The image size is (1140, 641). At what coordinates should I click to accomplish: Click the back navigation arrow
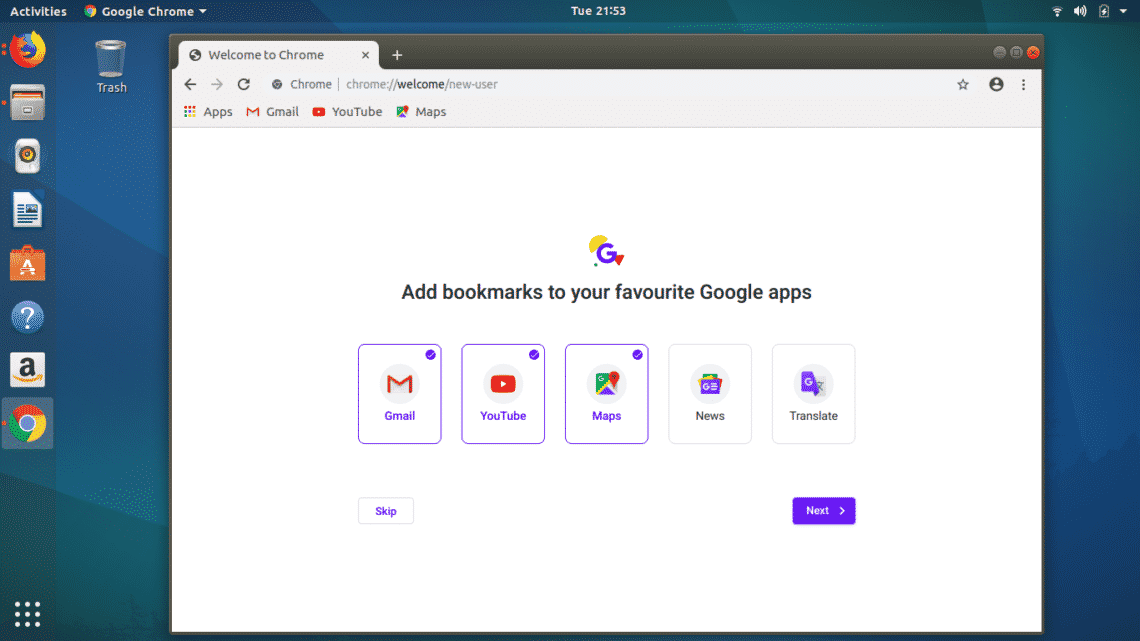click(x=190, y=85)
